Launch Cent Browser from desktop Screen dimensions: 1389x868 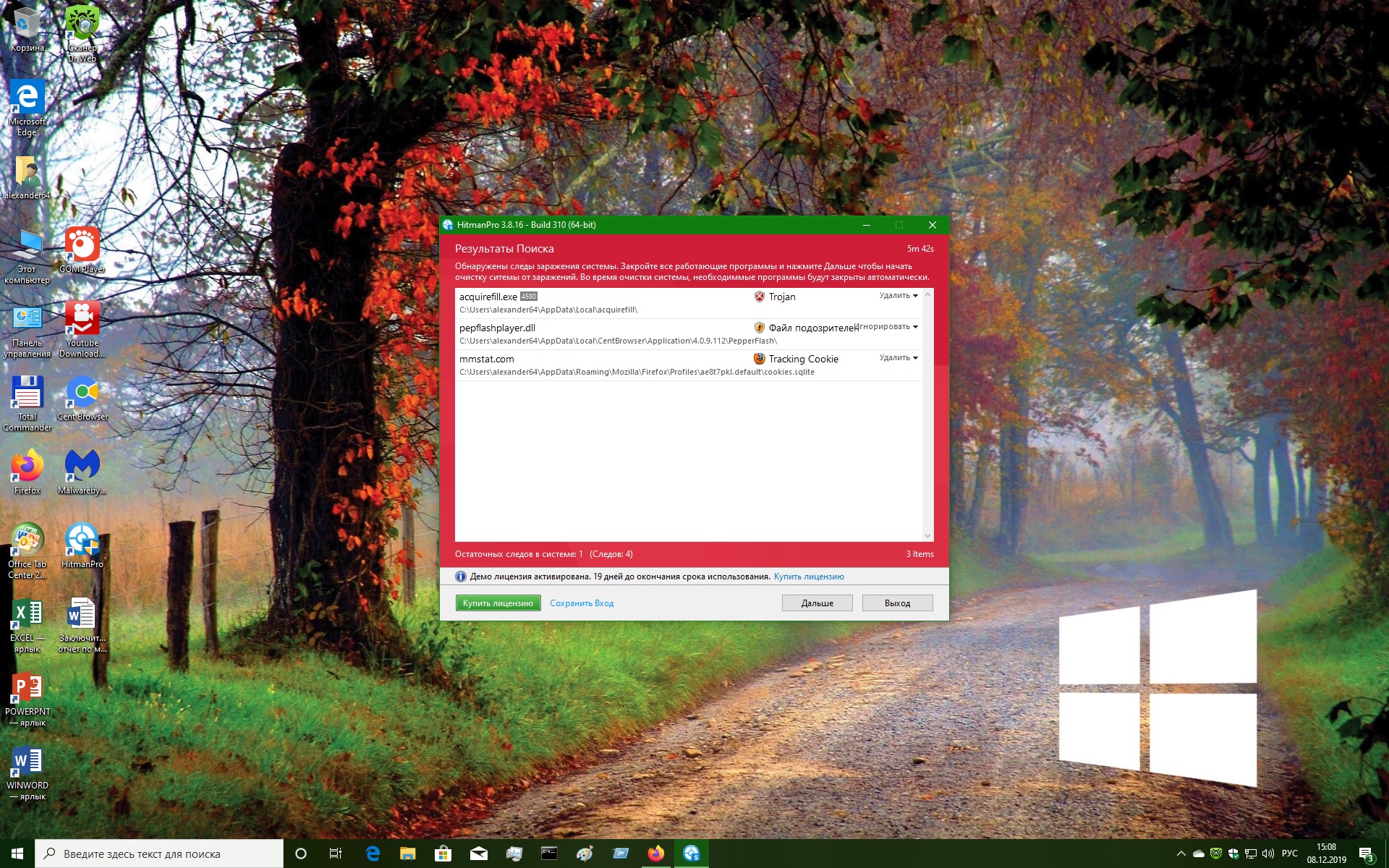coord(82,393)
